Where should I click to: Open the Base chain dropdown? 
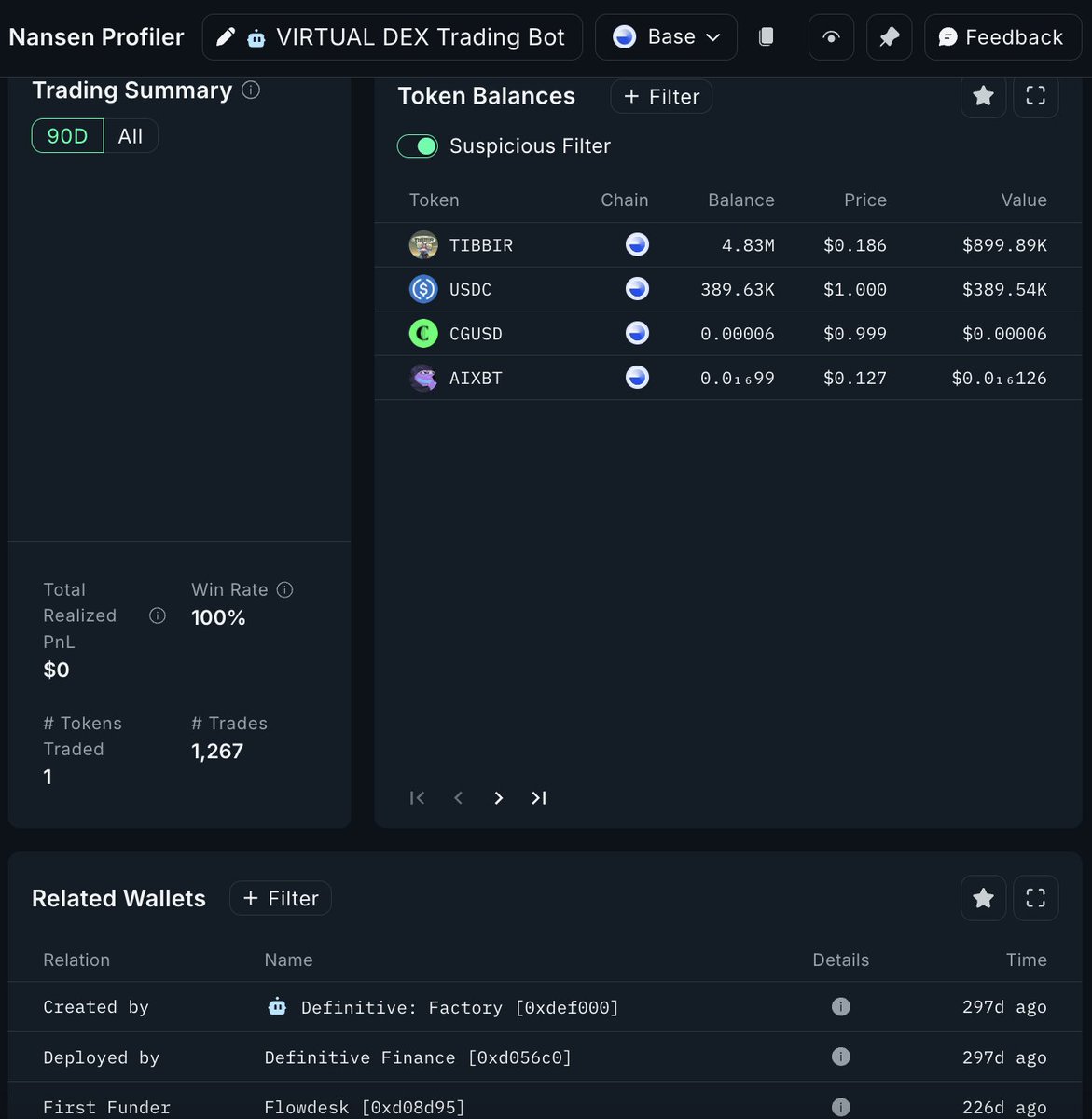pos(666,36)
